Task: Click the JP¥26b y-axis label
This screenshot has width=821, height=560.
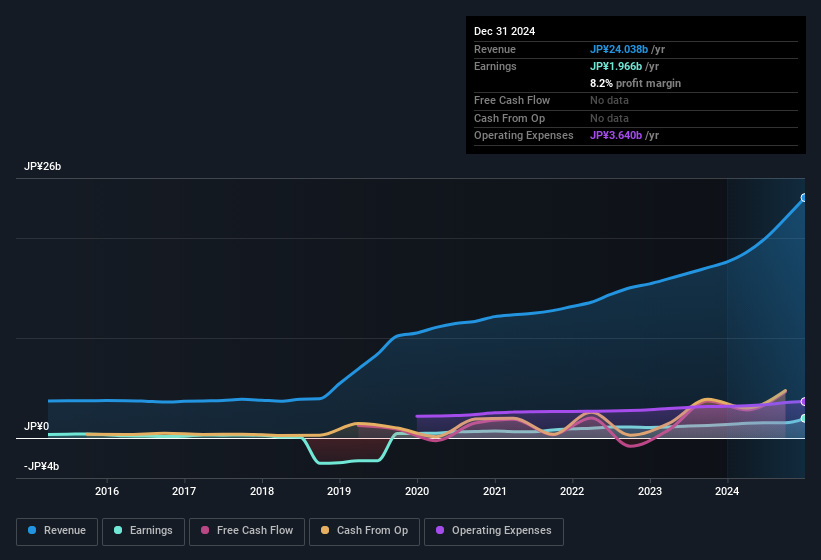Action: [x=42, y=166]
